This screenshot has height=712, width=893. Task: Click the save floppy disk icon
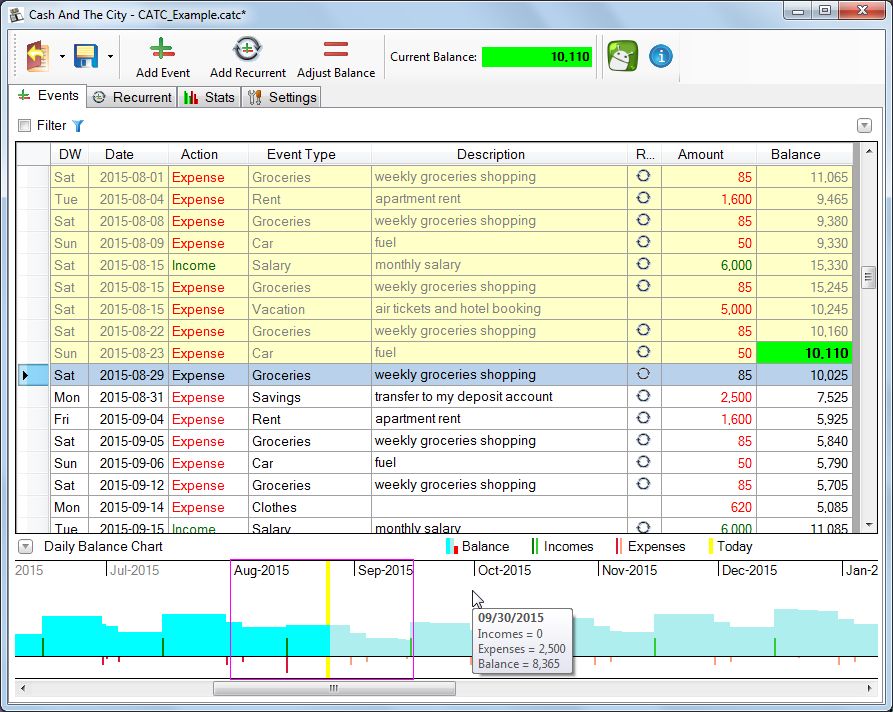(86, 56)
